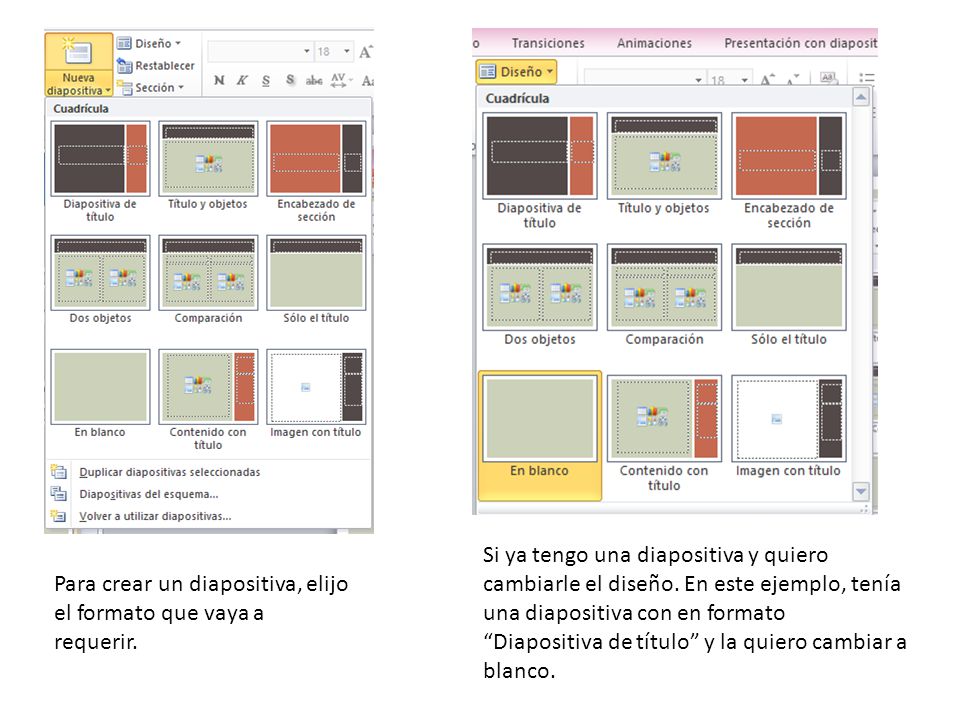Toggle italic K formatting
The image size is (960, 720).
(x=242, y=80)
